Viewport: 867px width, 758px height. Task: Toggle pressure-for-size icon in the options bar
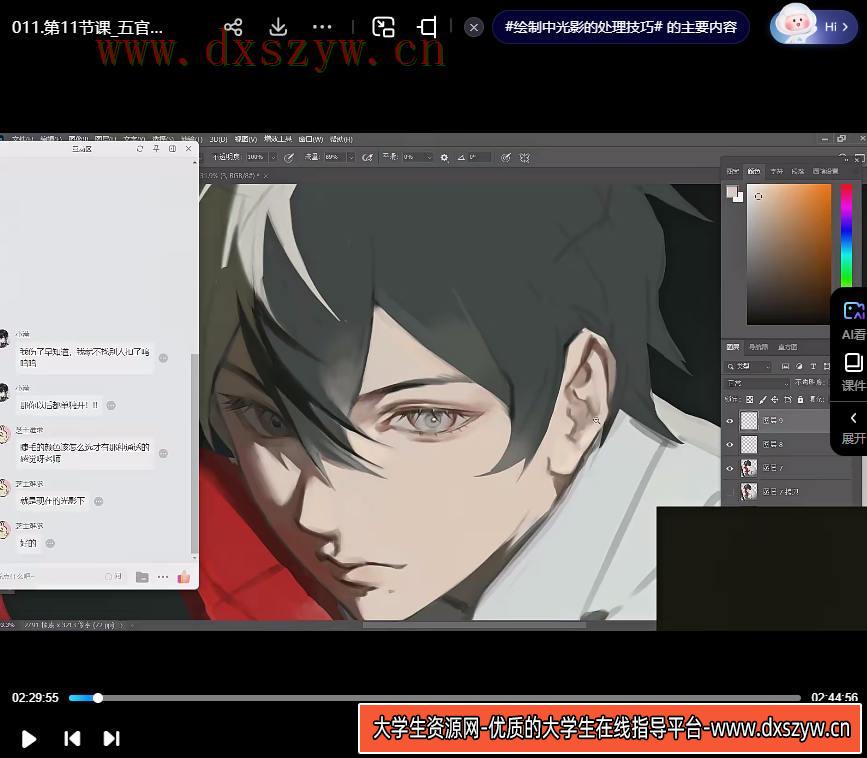coord(505,158)
